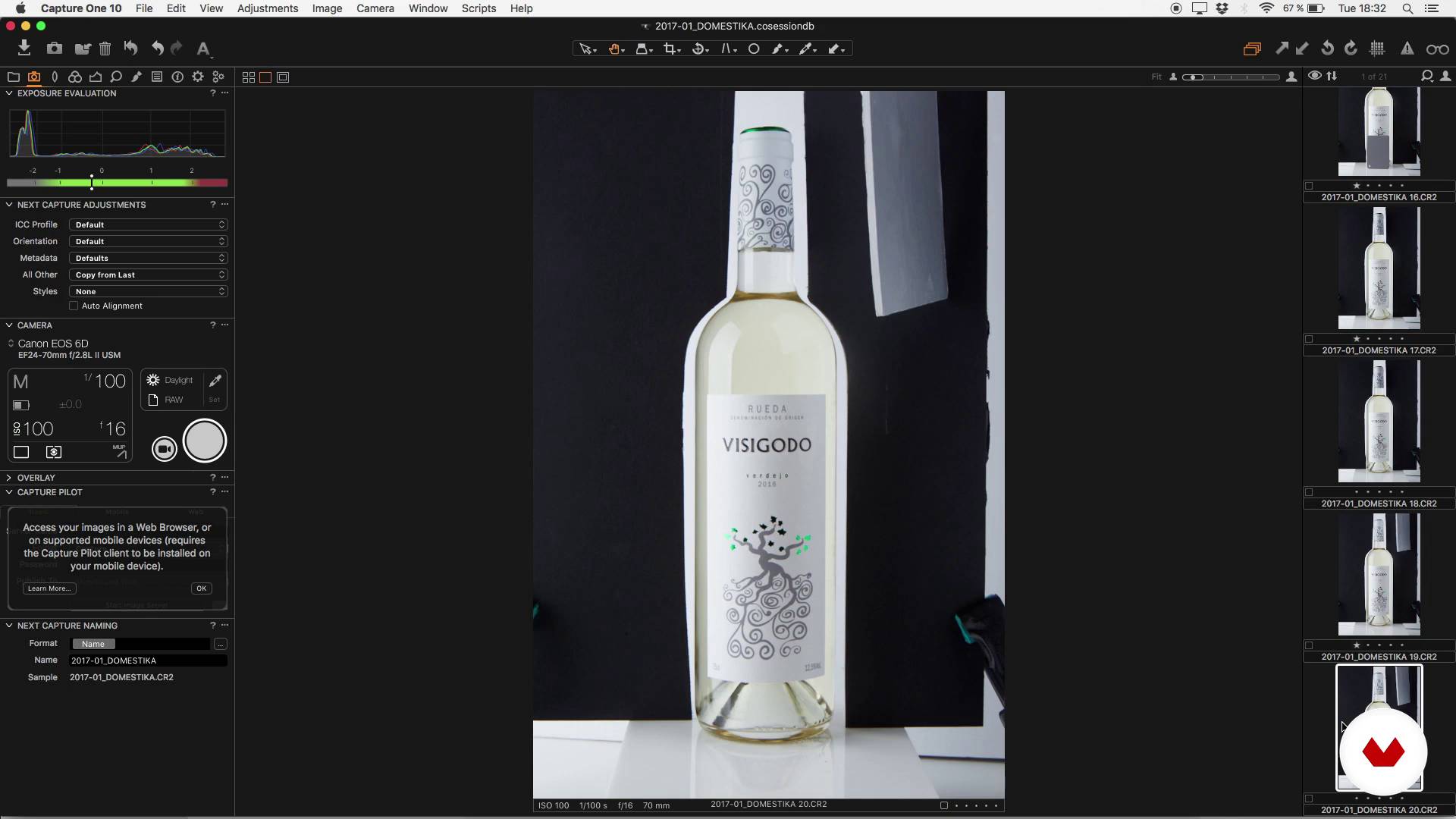Screen dimensions: 1456x819
Task: Click the Copy Adjustments up-arrow icon
Action: pos(1282,49)
